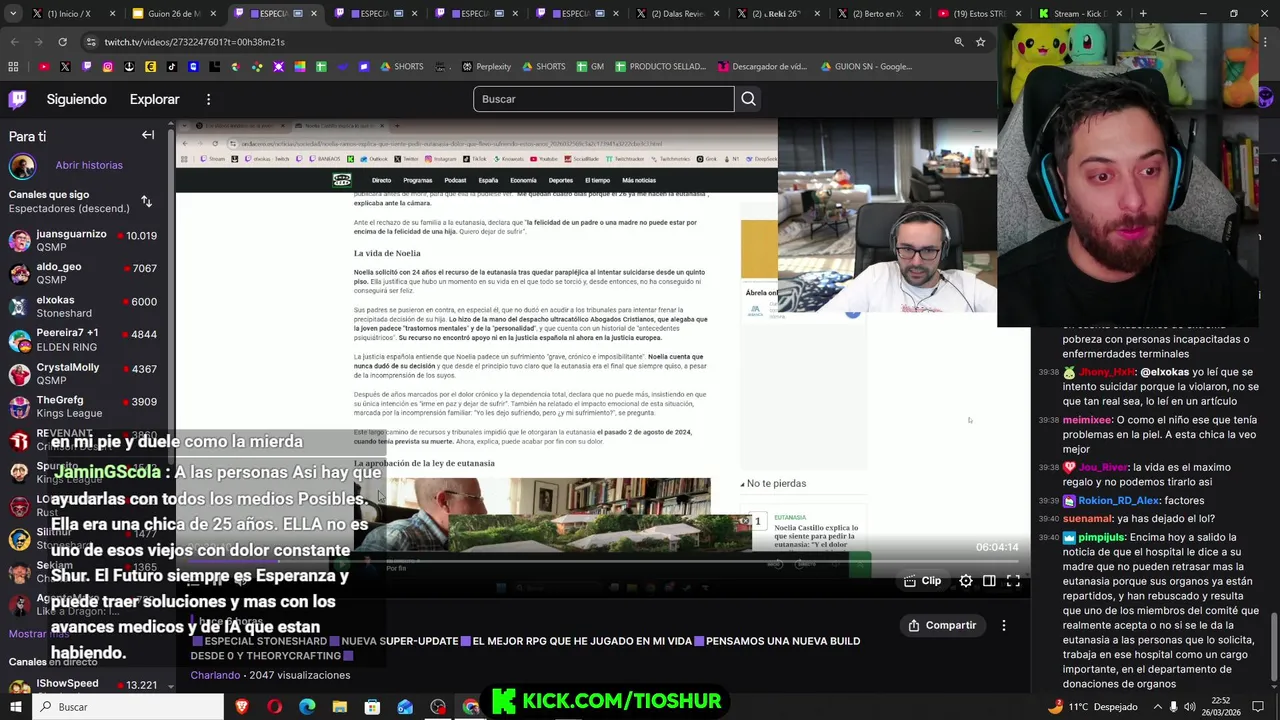Open the Charlando category link
The height and width of the screenshot is (720, 1280).
215,675
